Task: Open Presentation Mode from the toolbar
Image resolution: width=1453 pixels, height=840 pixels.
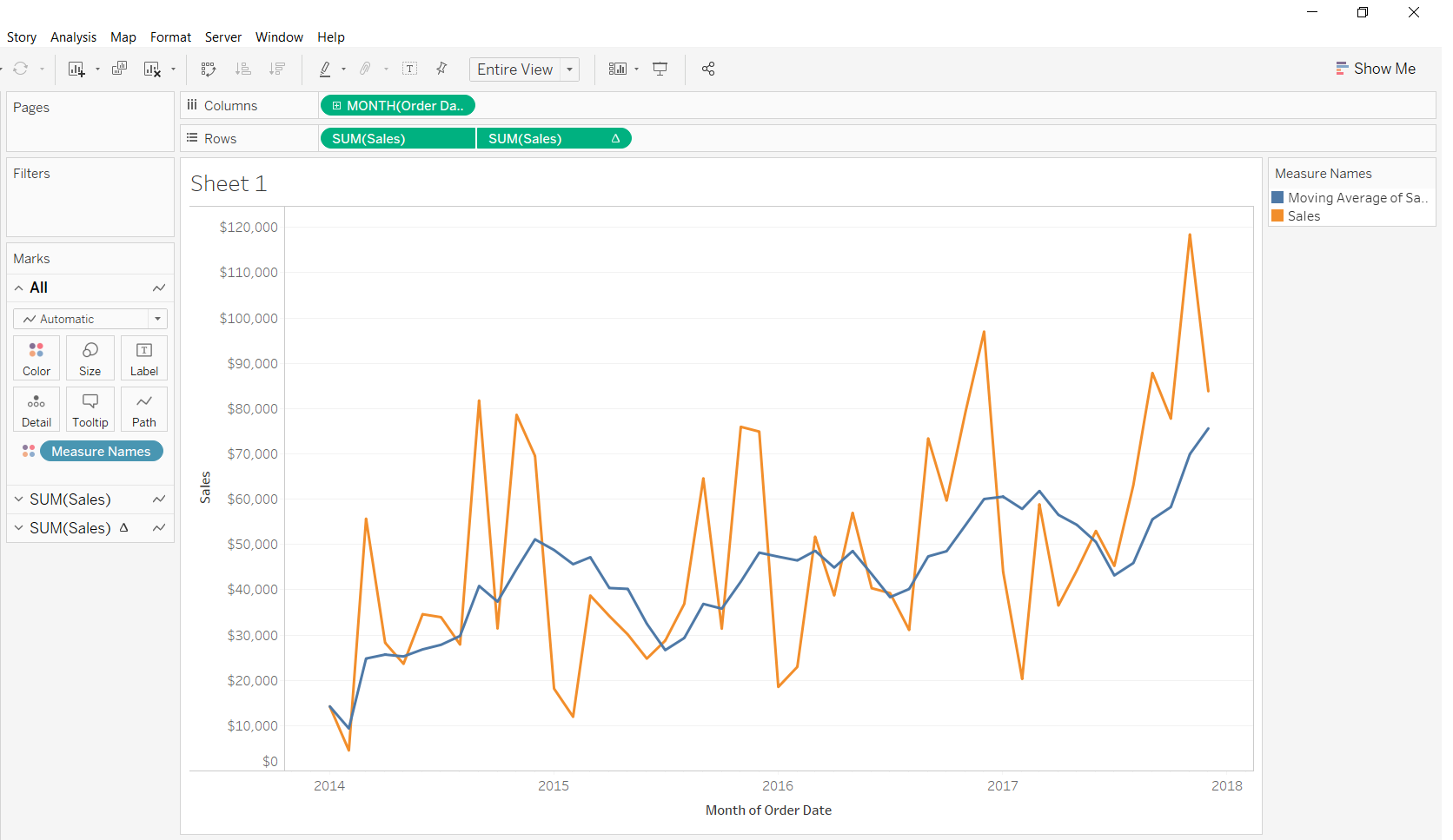Action: pos(660,69)
